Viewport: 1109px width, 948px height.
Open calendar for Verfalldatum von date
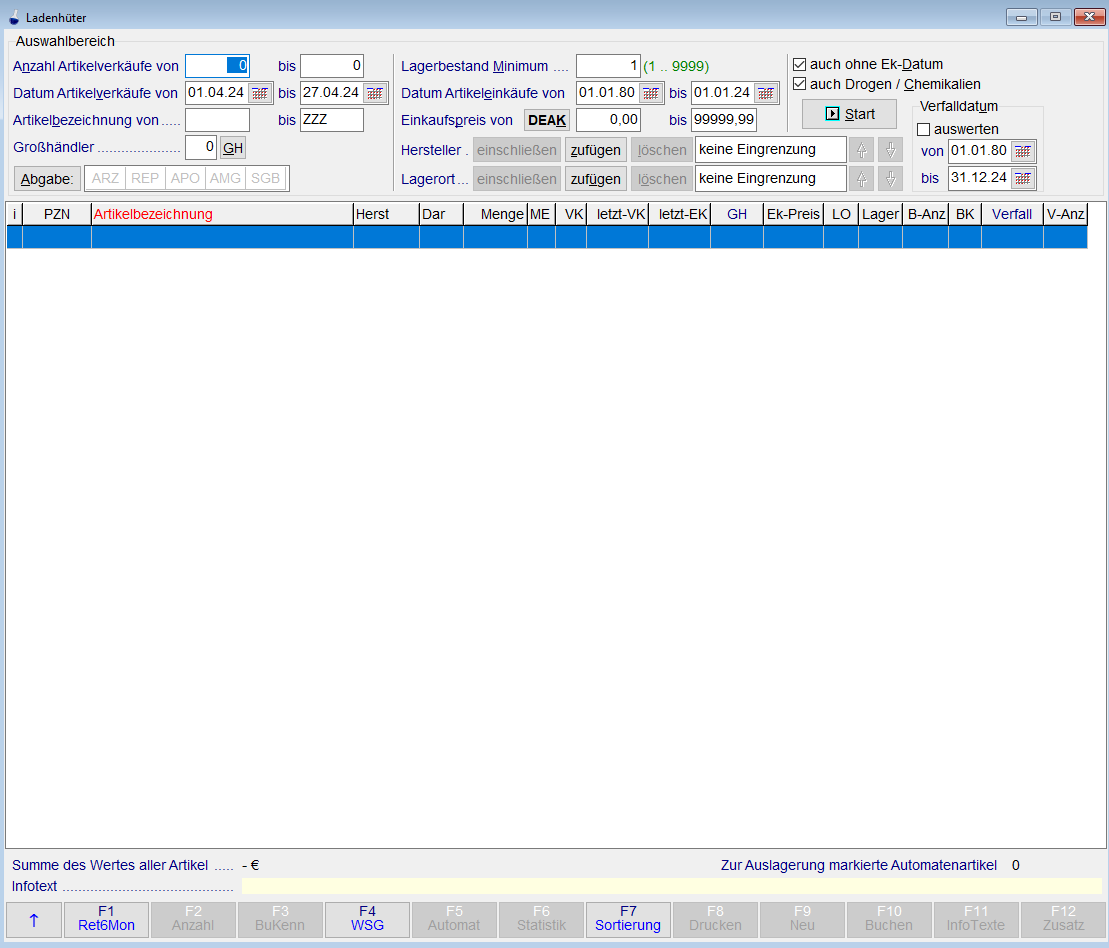pyautogui.click(x=1023, y=151)
